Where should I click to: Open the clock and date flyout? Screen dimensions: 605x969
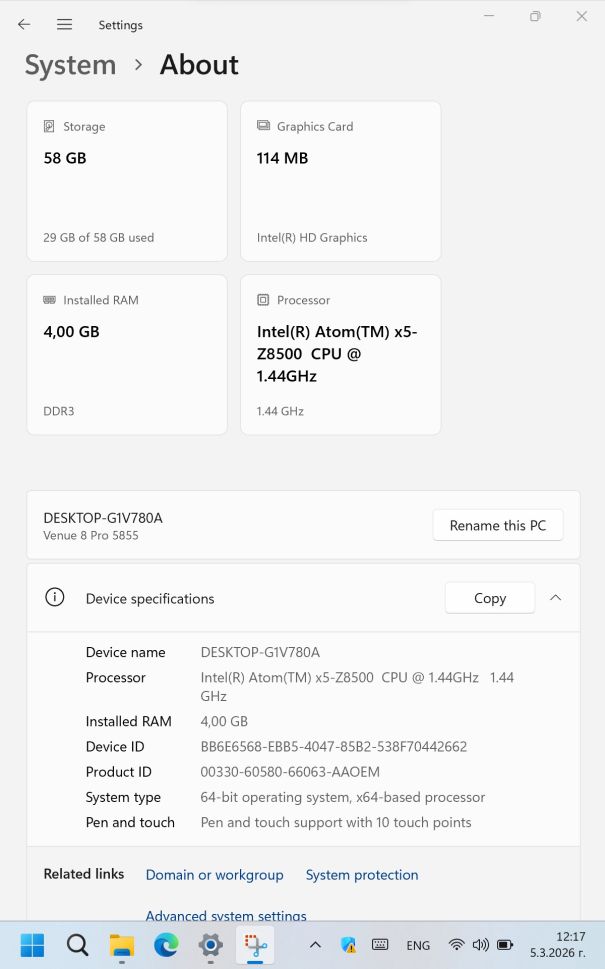point(570,945)
